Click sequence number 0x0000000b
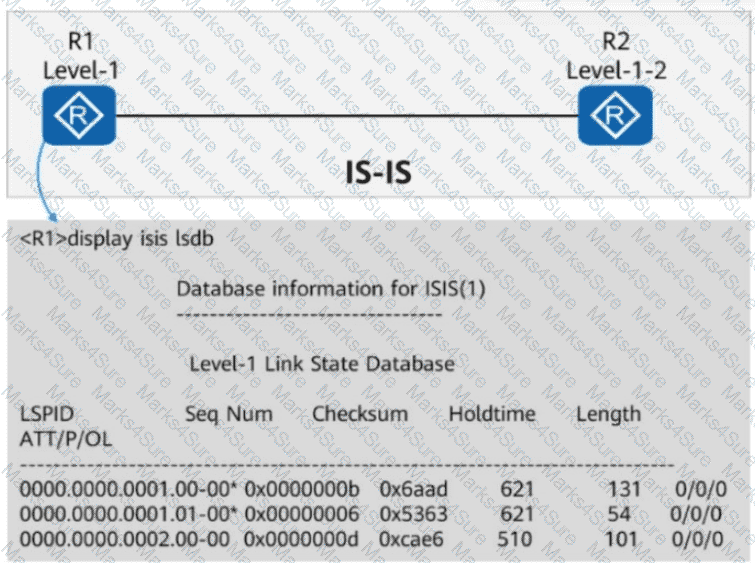This screenshot has width=755, height=563. click(x=301, y=489)
